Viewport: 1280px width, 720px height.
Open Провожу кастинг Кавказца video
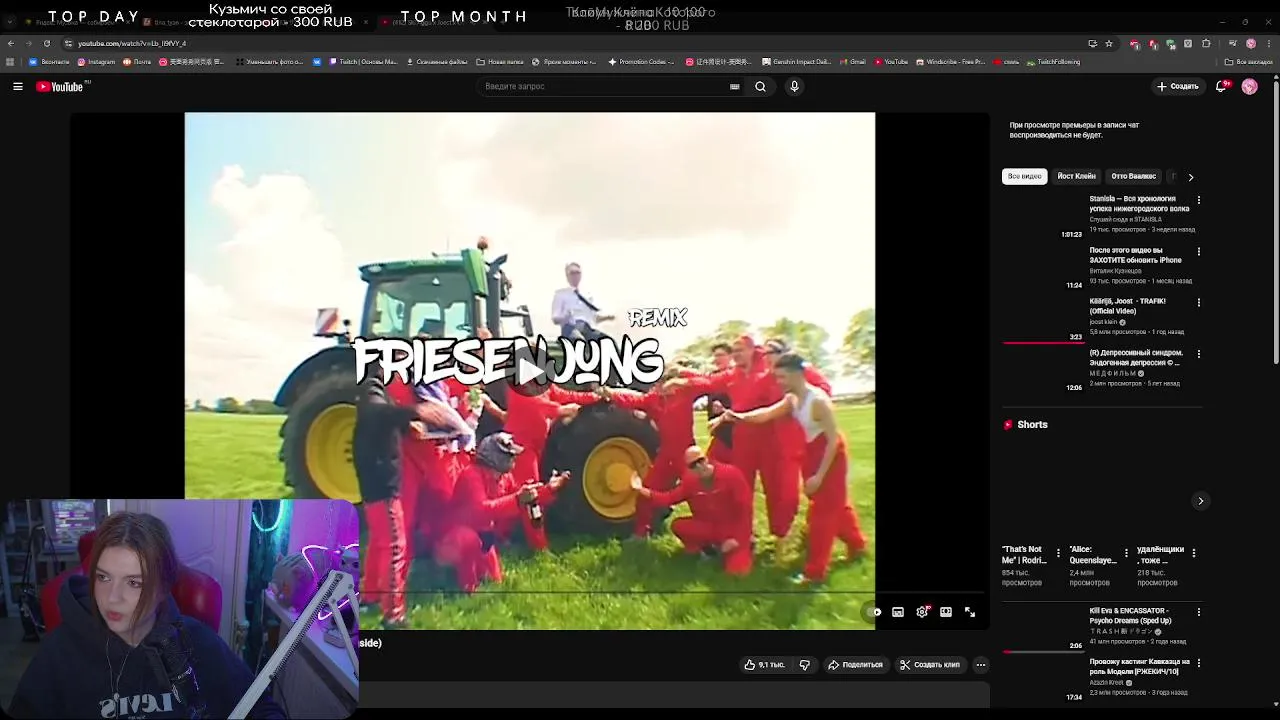(x=1139, y=667)
